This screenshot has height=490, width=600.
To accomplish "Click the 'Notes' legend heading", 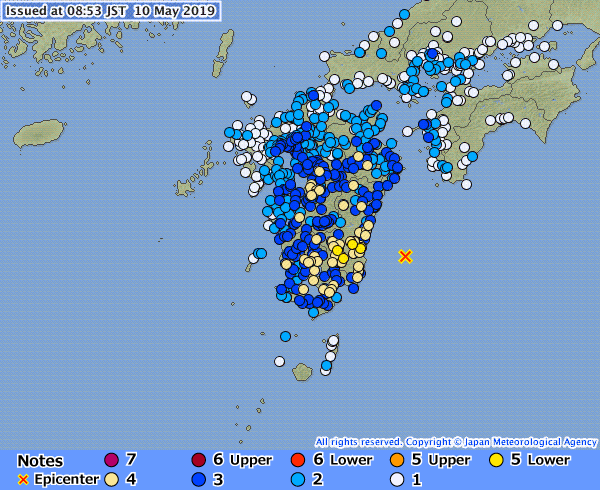I will point(40,461).
